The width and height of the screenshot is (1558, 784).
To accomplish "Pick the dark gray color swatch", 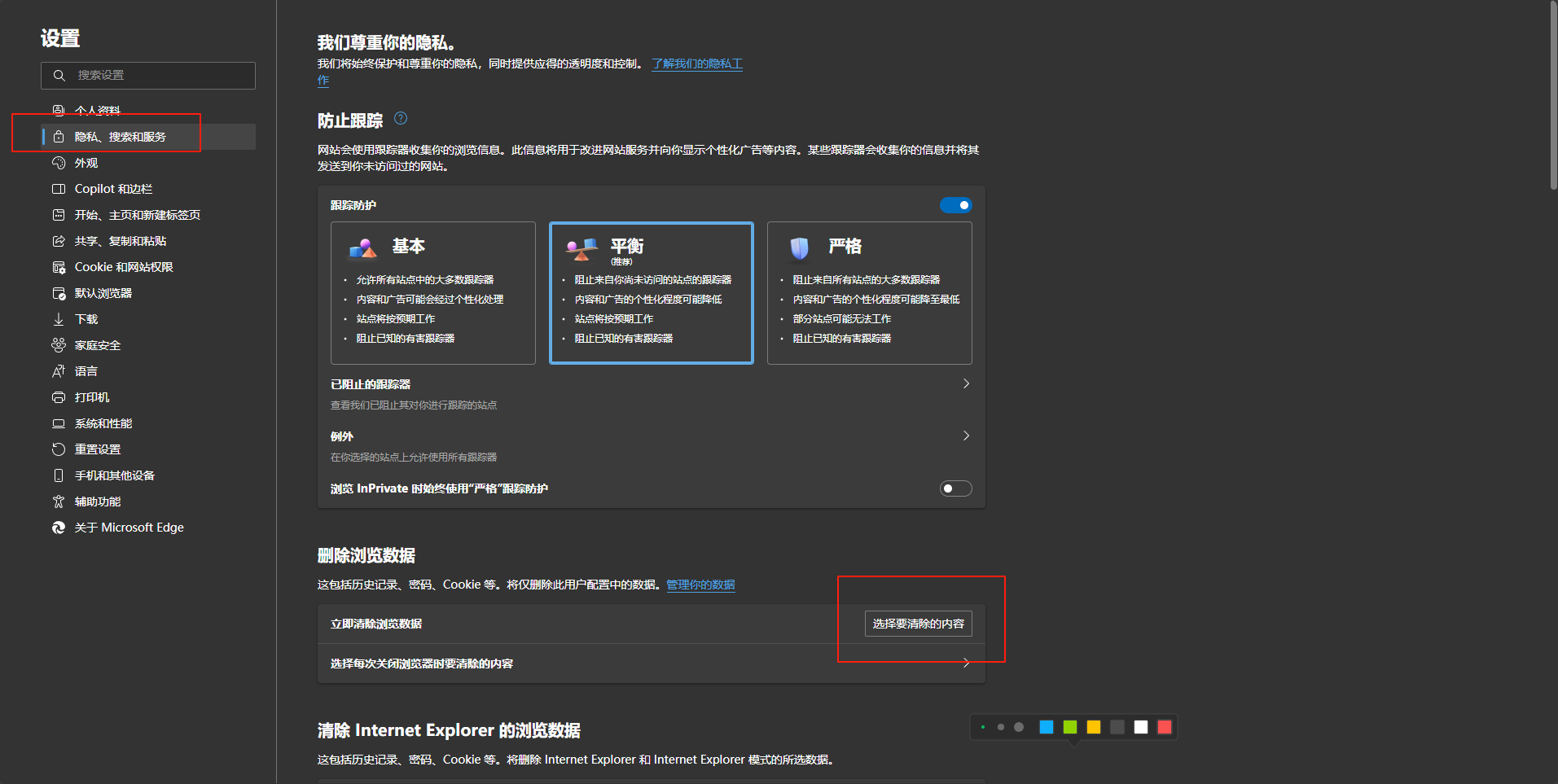I will [x=1117, y=727].
